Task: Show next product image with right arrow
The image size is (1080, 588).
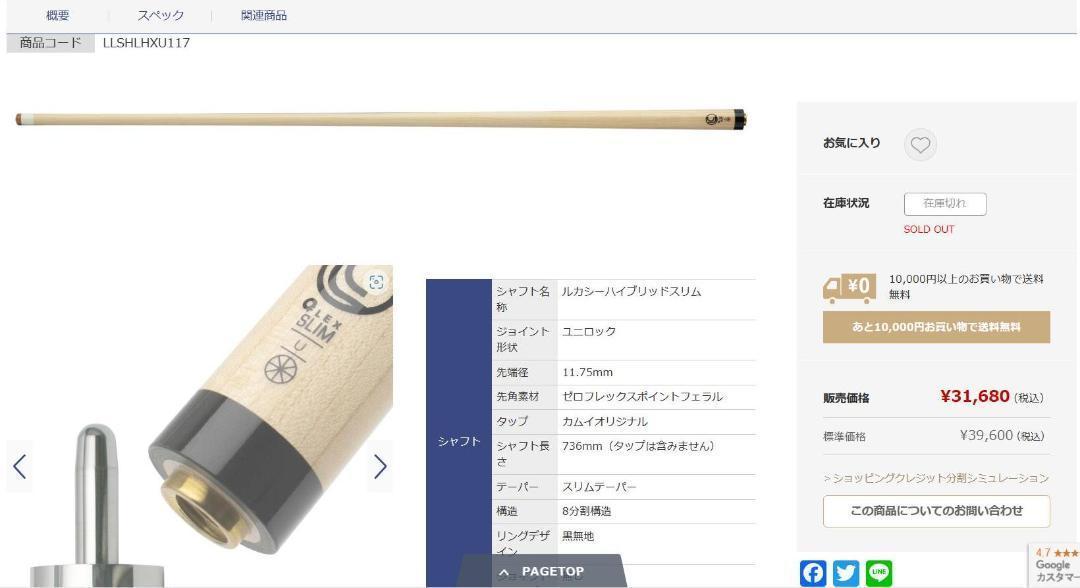Action: pos(380,466)
